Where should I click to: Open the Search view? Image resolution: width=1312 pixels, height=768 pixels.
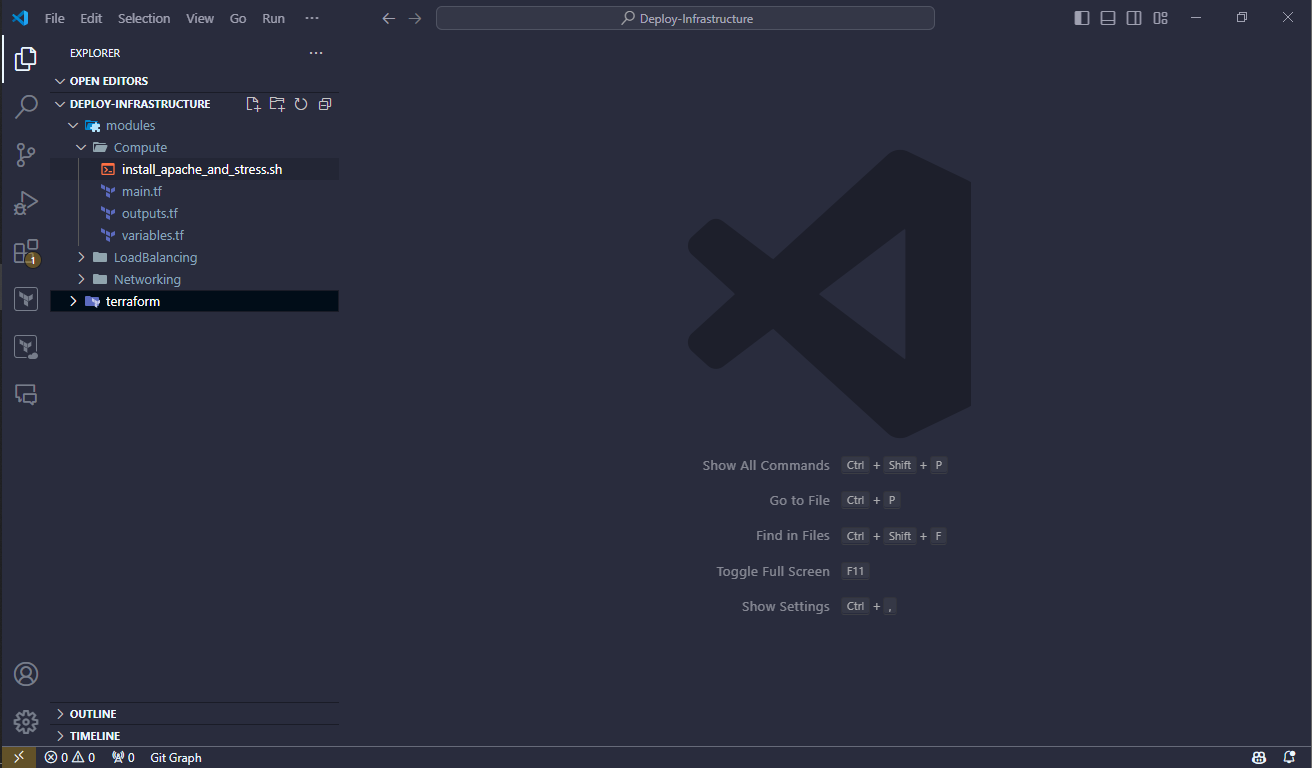click(26, 107)
